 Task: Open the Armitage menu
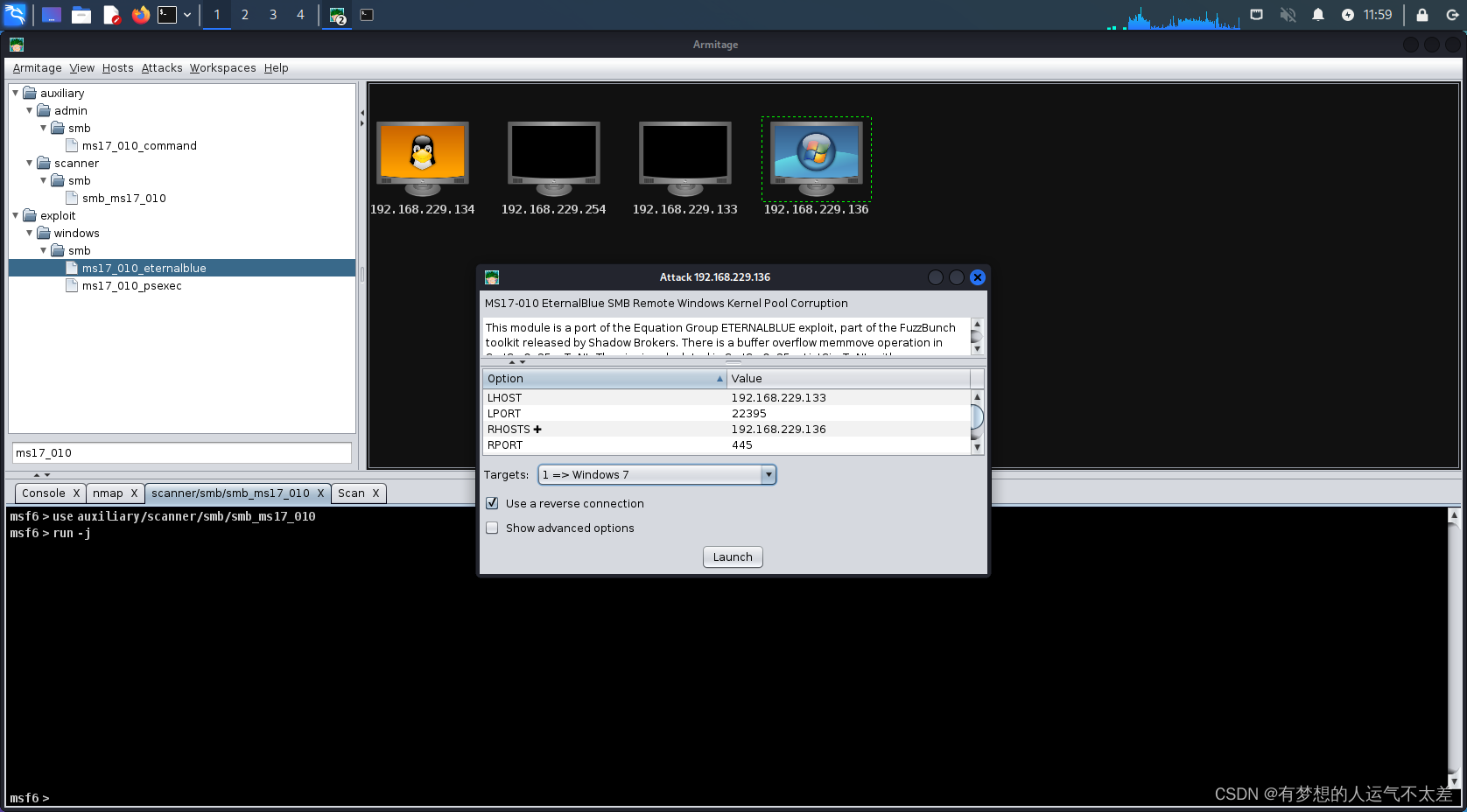(37, 68)
